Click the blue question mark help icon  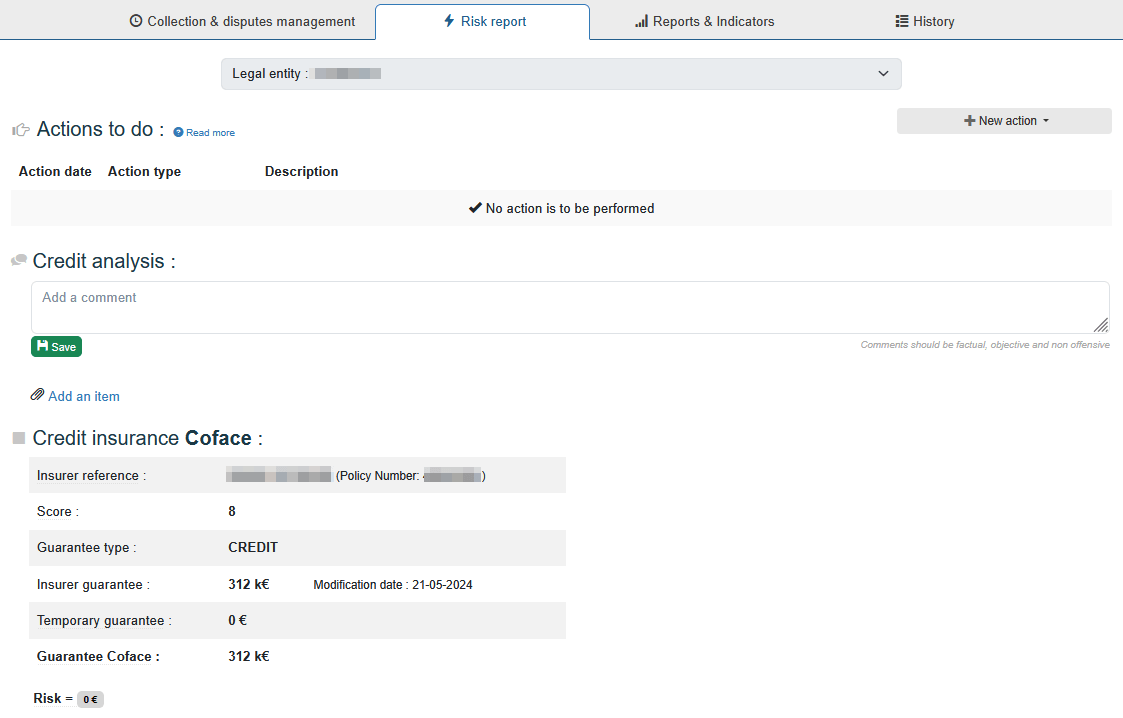[x=178, y=132]
